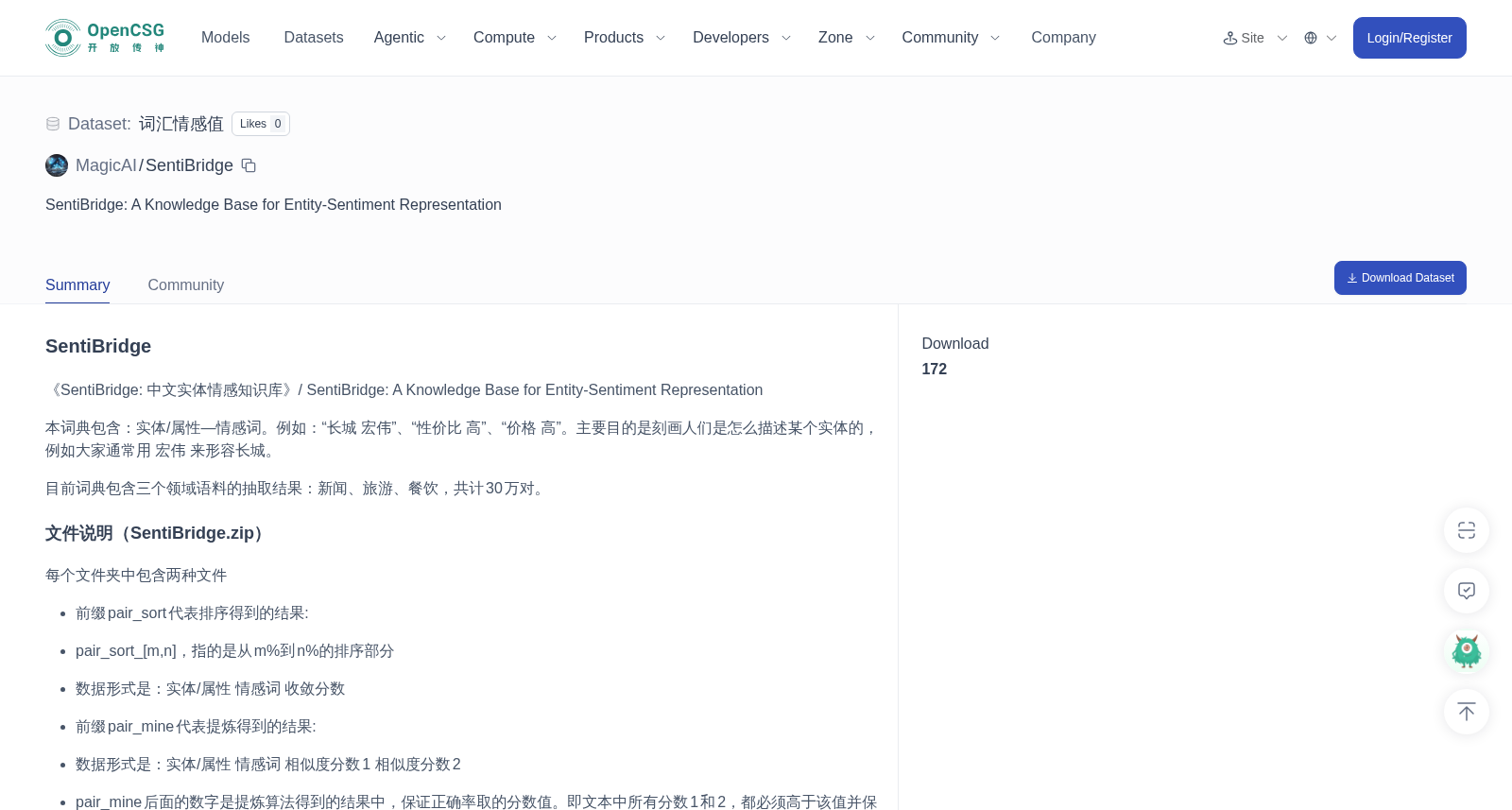This screenshot has height=810, width=1512.
Task: Click the 文件说明（SentiBridge.zip）heading
Action: pyautogui.click(x=158, y=533)
